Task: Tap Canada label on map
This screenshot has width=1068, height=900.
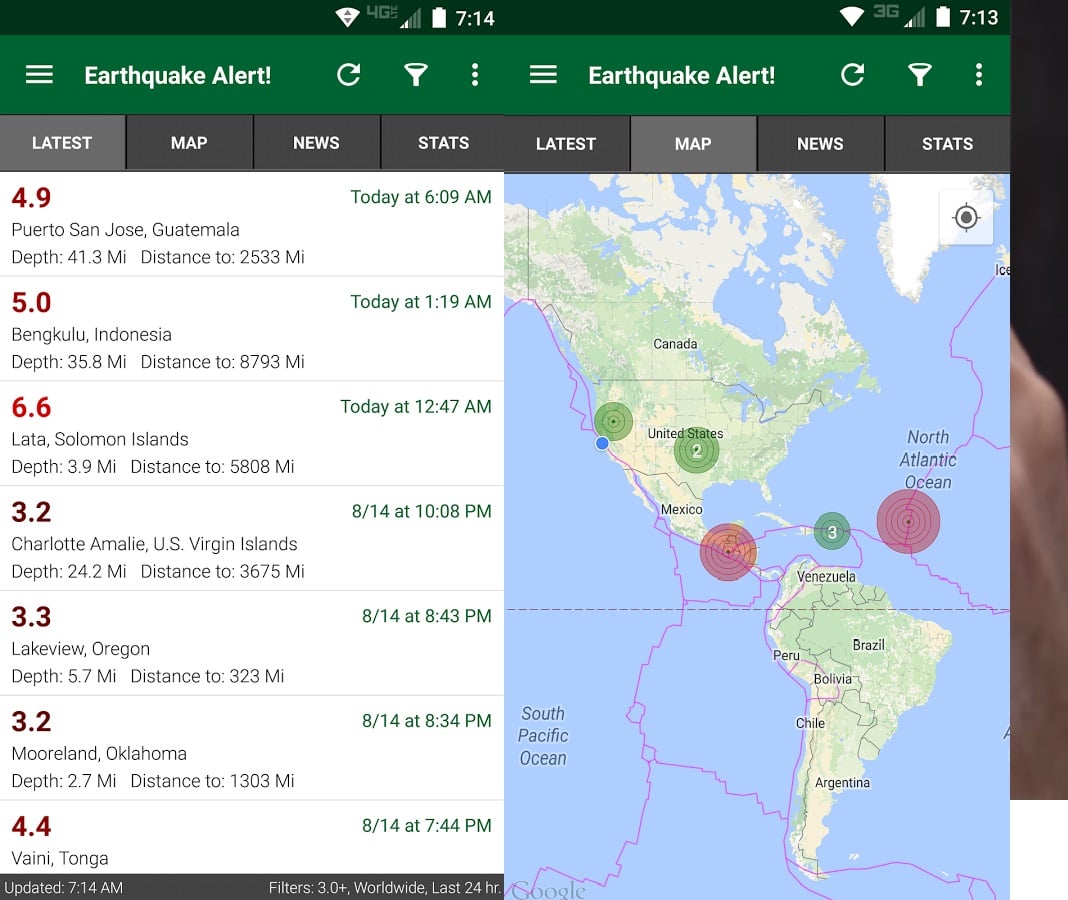Action: [x=675, y=344]
